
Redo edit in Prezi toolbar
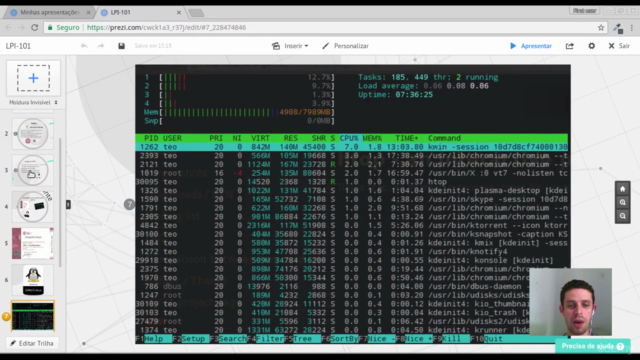pos(100,46)
